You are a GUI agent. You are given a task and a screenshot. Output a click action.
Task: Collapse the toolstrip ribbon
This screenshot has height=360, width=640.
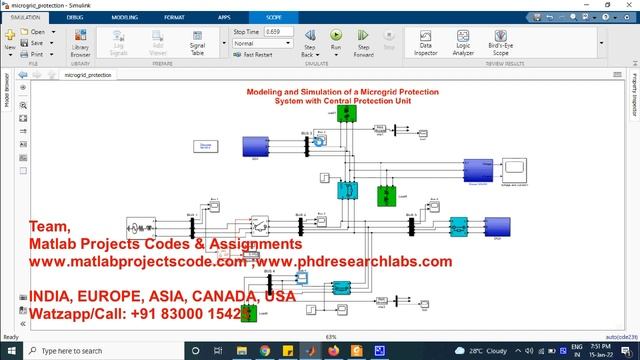coord(635,63)
